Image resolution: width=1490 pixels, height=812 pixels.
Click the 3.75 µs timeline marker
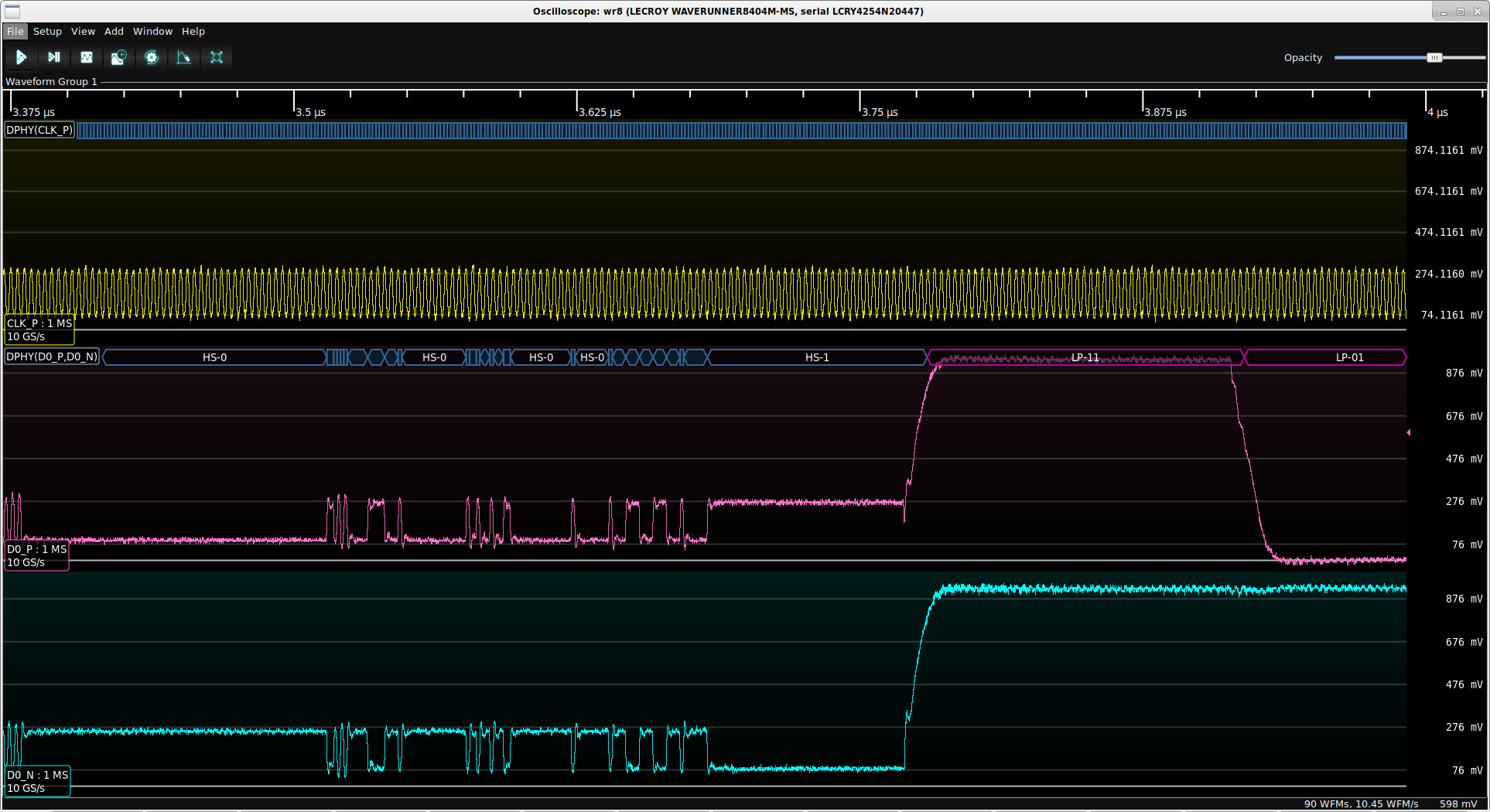tap(880, 112)
